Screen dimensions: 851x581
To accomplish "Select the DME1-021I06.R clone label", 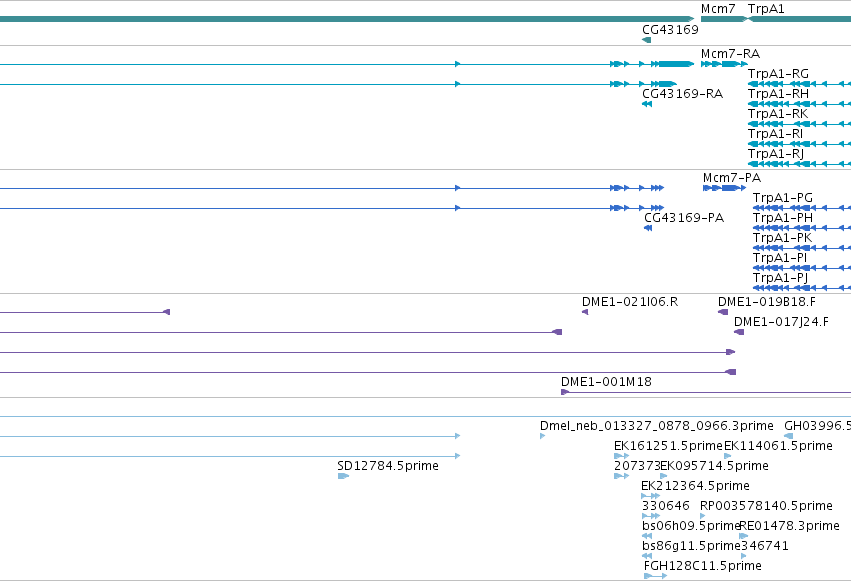I will (x=630, y=302).
